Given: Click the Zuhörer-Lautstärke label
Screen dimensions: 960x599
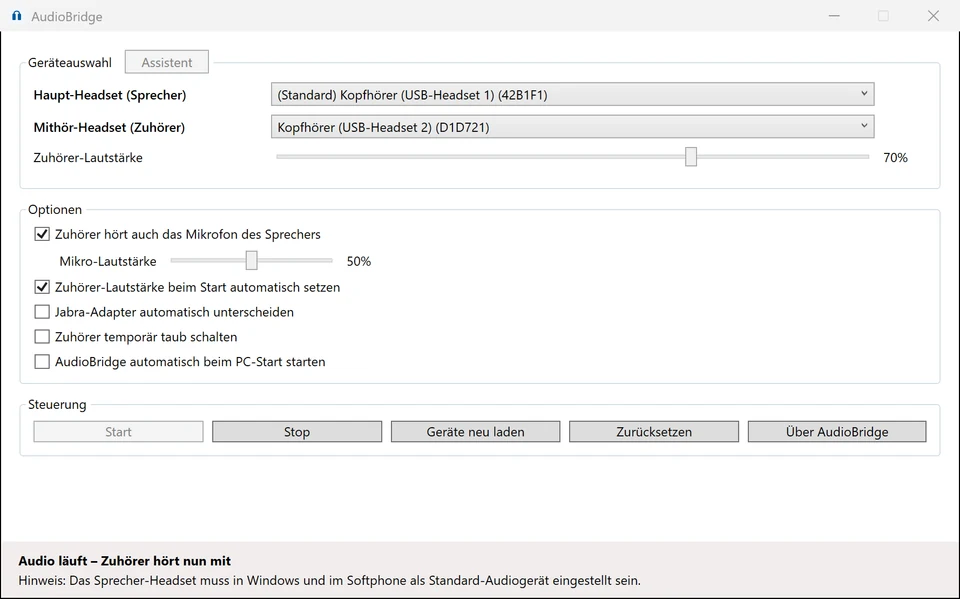Looking at the screenshot, I should pyautogui.click(x=88, y=157).
